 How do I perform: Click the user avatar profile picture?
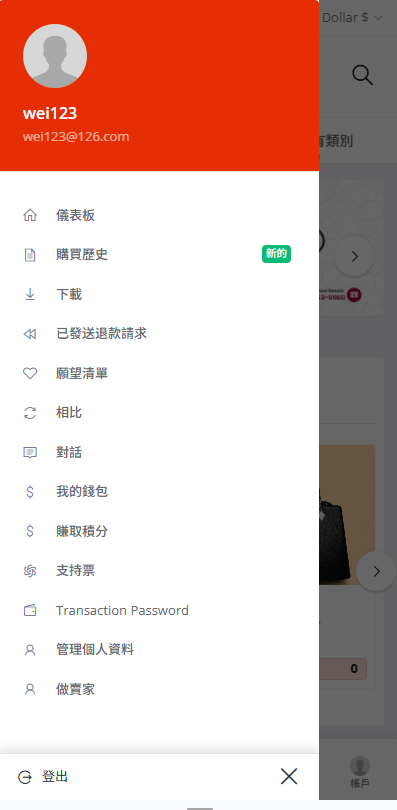tap(55, 56)
